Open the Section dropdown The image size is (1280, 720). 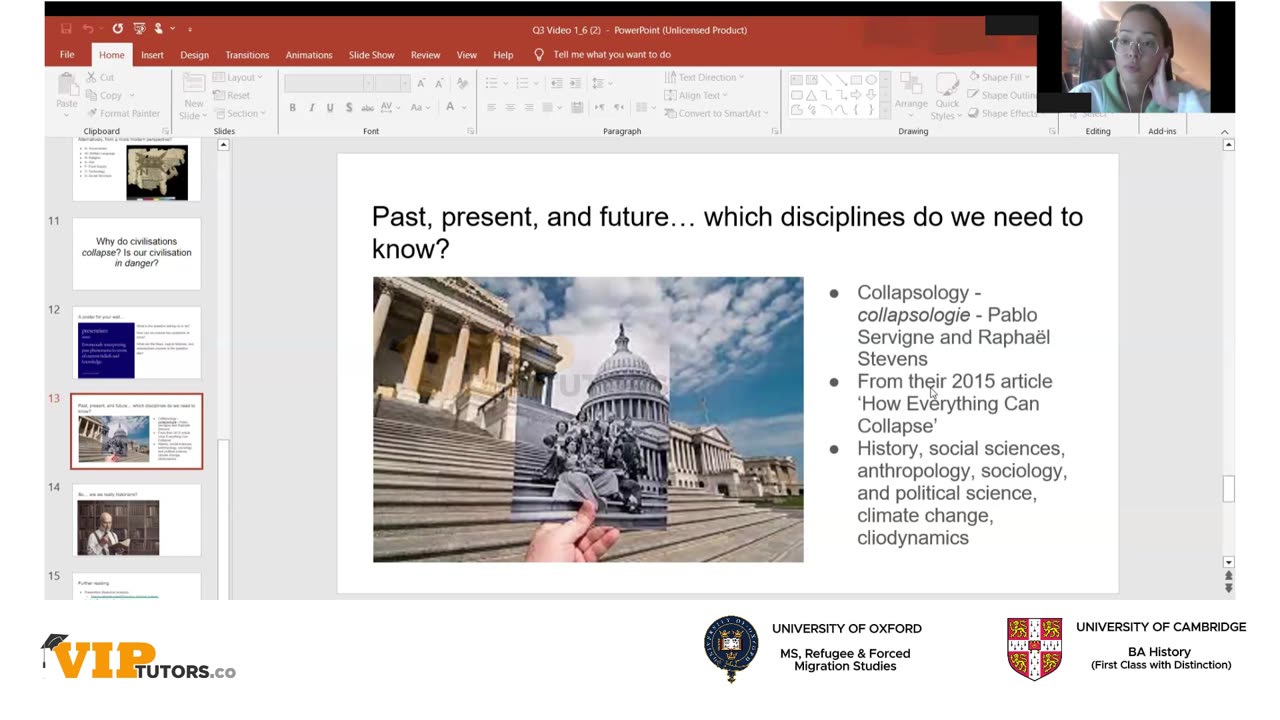pyautogui.click(x=239, y=113)
